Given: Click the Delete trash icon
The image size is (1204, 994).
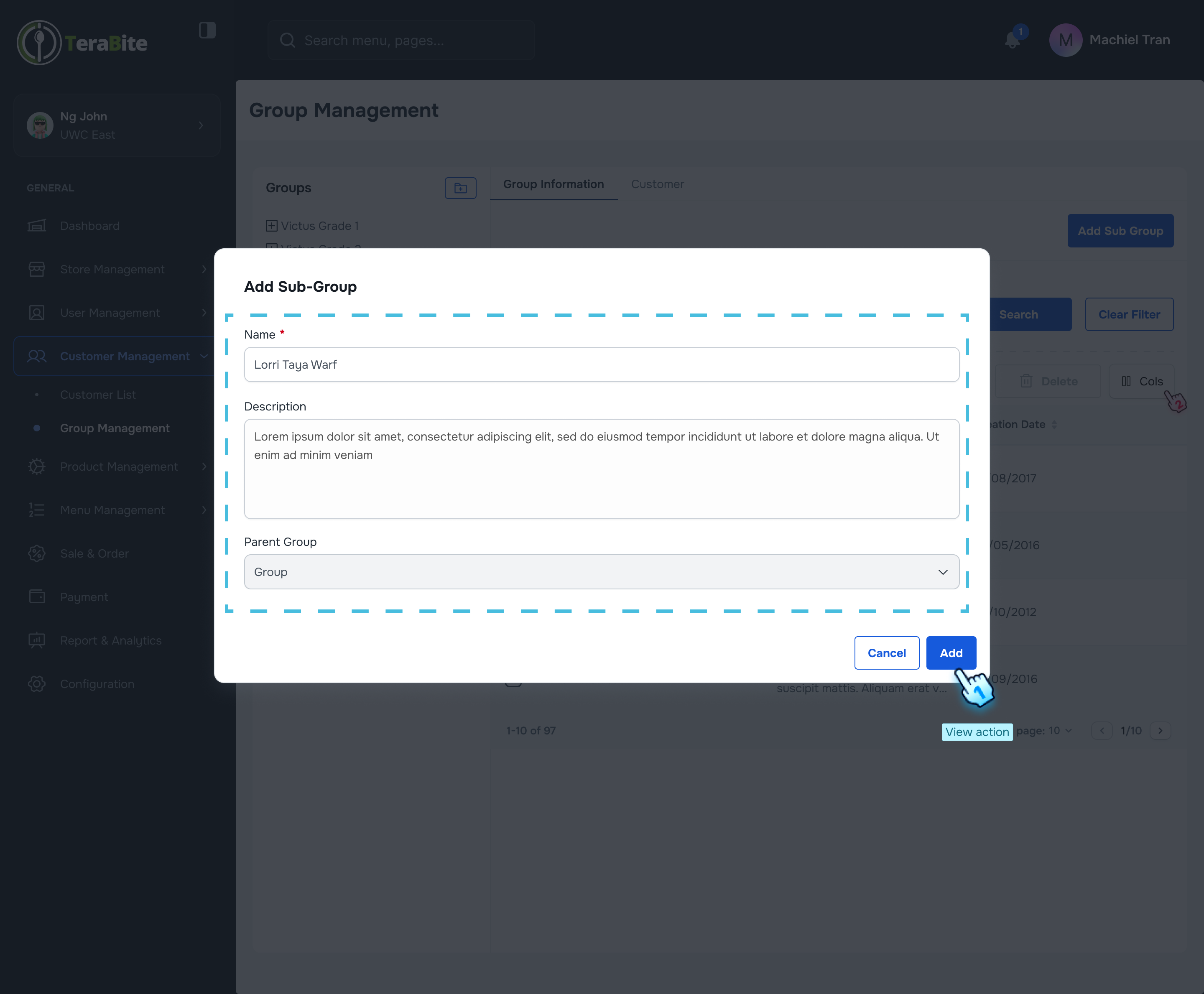Looking at the screenshot, I should [x=1026, y=381].
